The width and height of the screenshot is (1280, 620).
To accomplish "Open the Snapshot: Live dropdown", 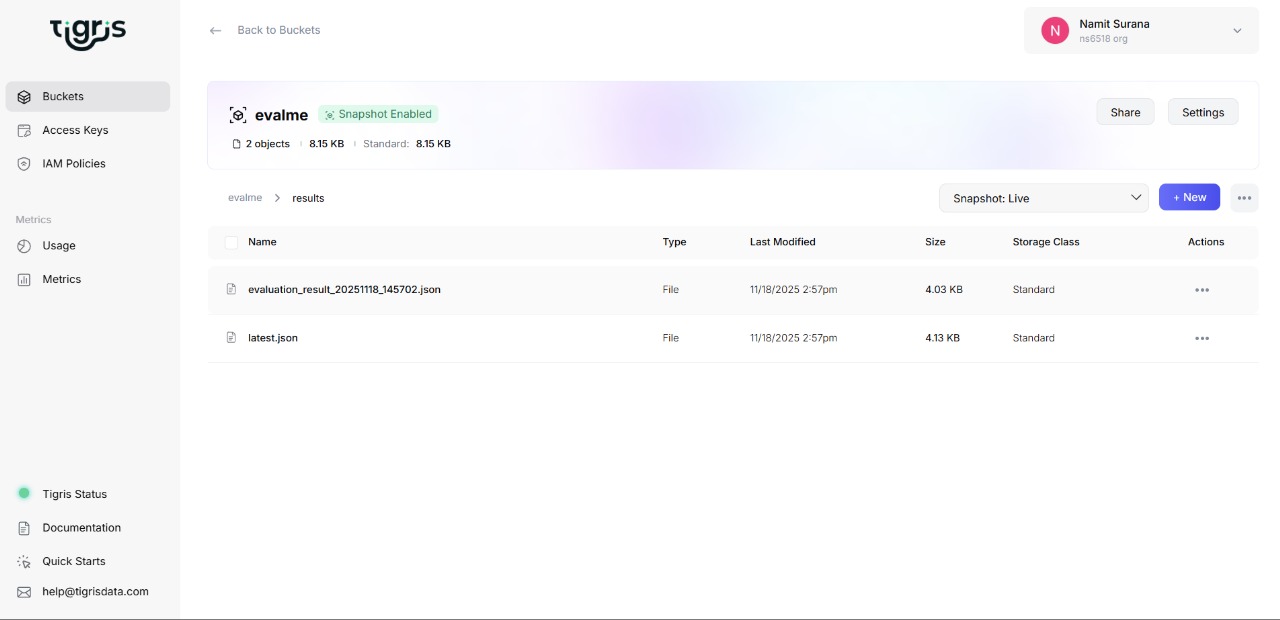I will click(x=1044, y=198).
